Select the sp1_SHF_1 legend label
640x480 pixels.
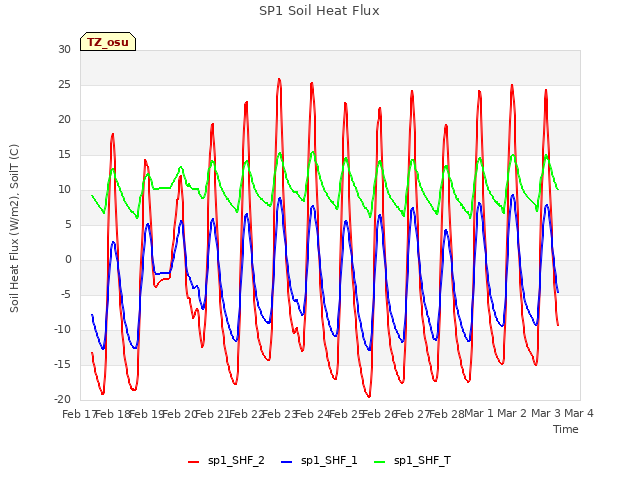[x=329, y=461]
